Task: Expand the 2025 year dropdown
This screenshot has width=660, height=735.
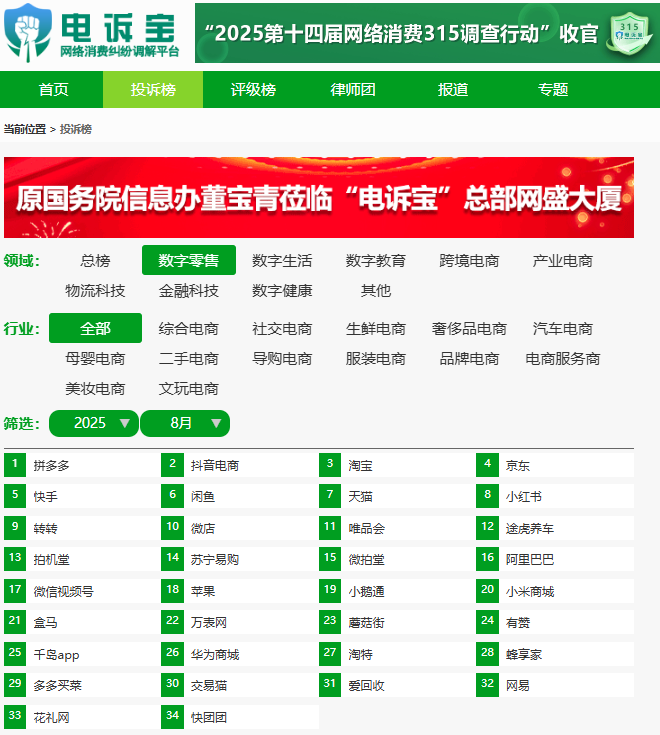Action: click(94, 423)
